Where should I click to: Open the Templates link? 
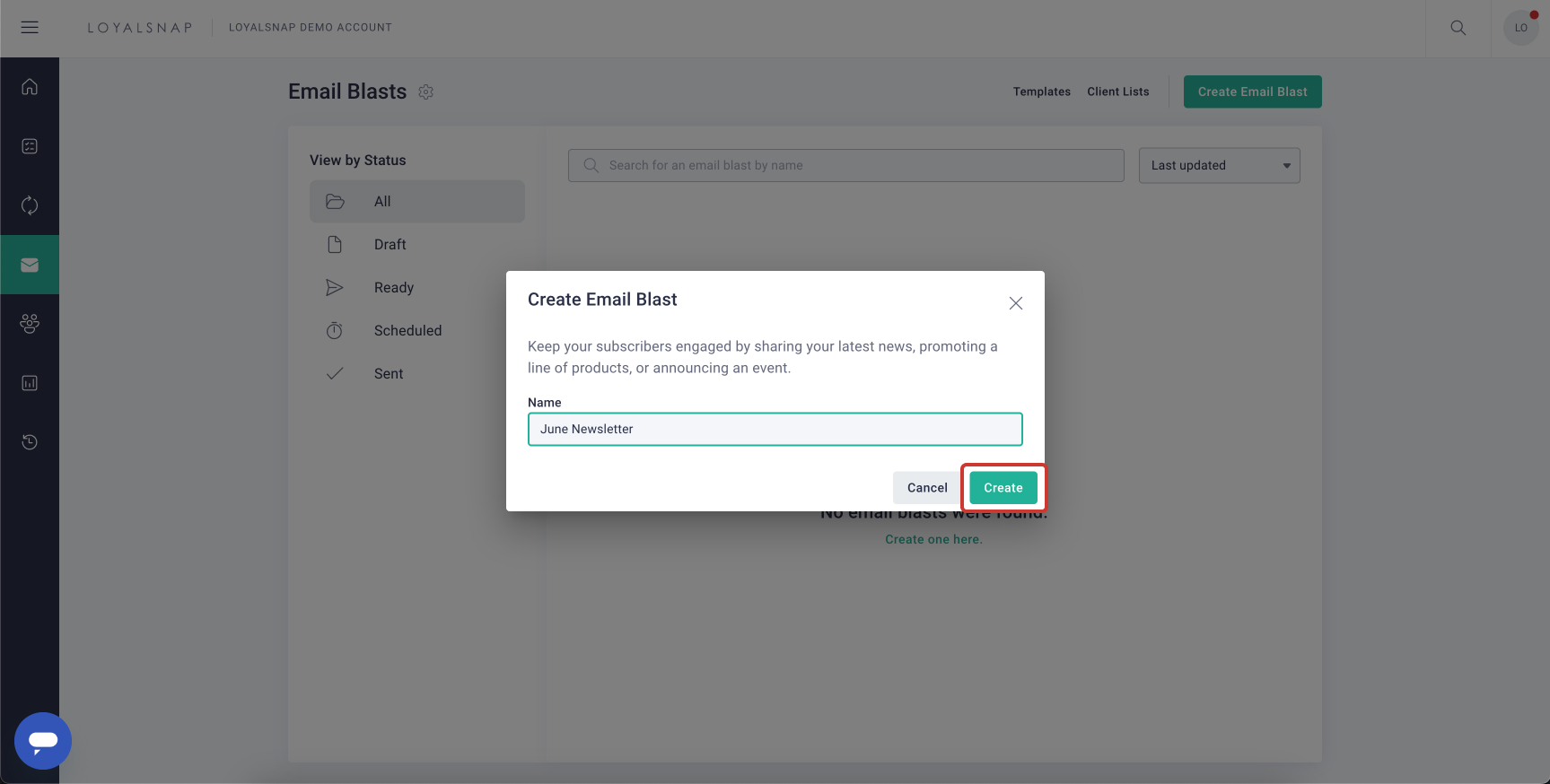pyautogui.click(x=1041, y=91)
